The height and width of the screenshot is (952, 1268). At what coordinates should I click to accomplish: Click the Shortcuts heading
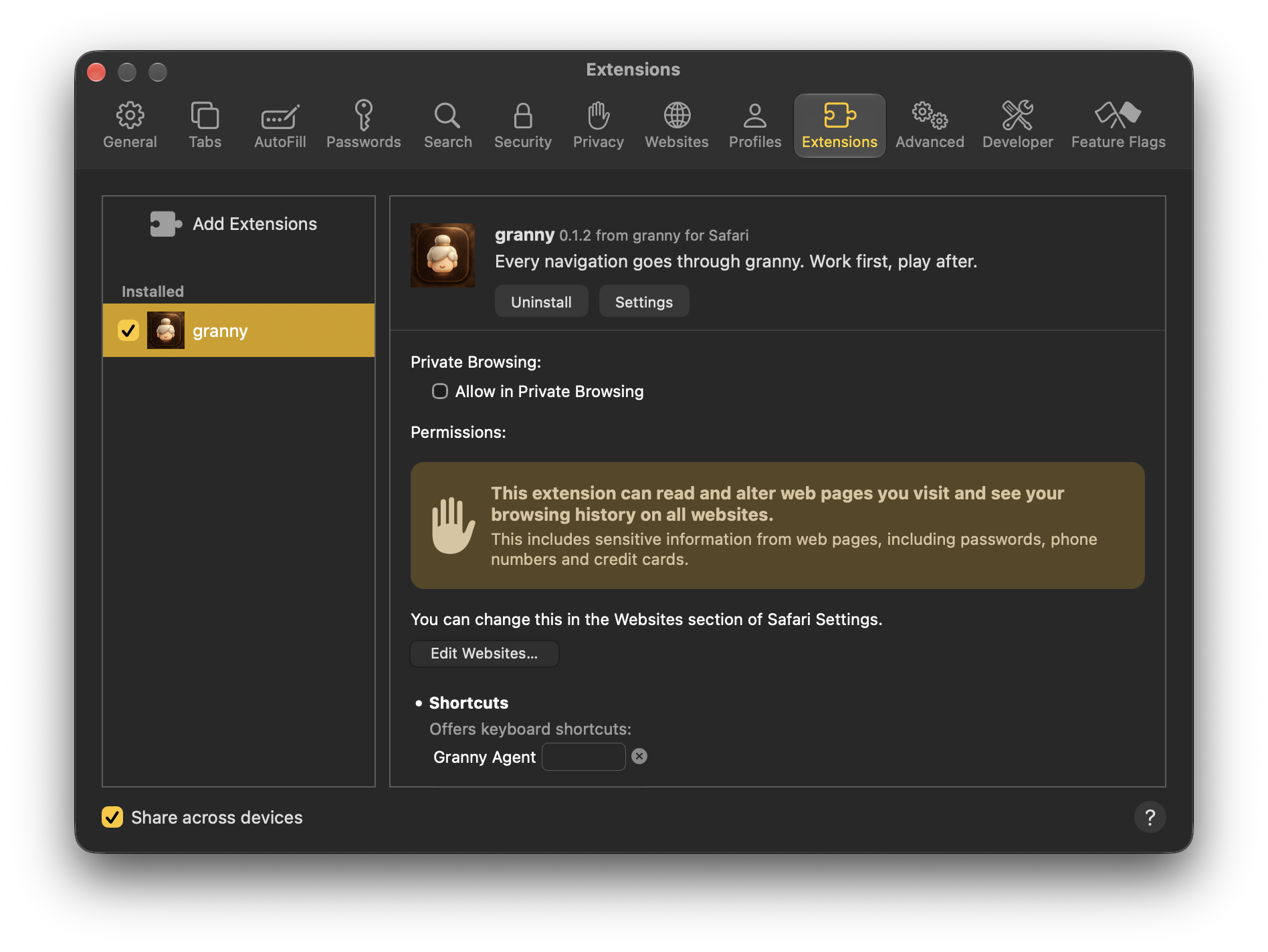468,703
